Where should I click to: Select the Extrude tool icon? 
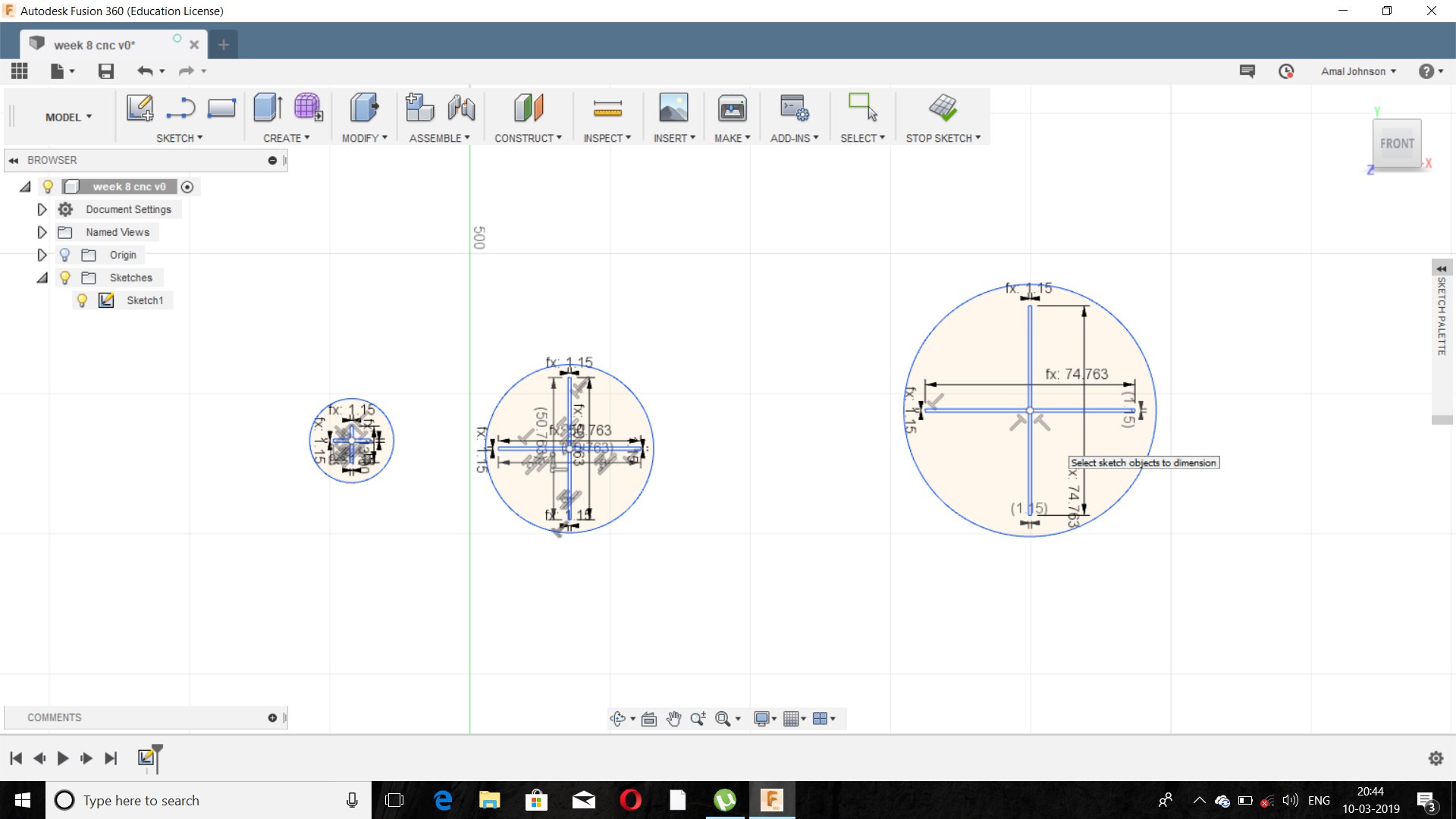268,108
